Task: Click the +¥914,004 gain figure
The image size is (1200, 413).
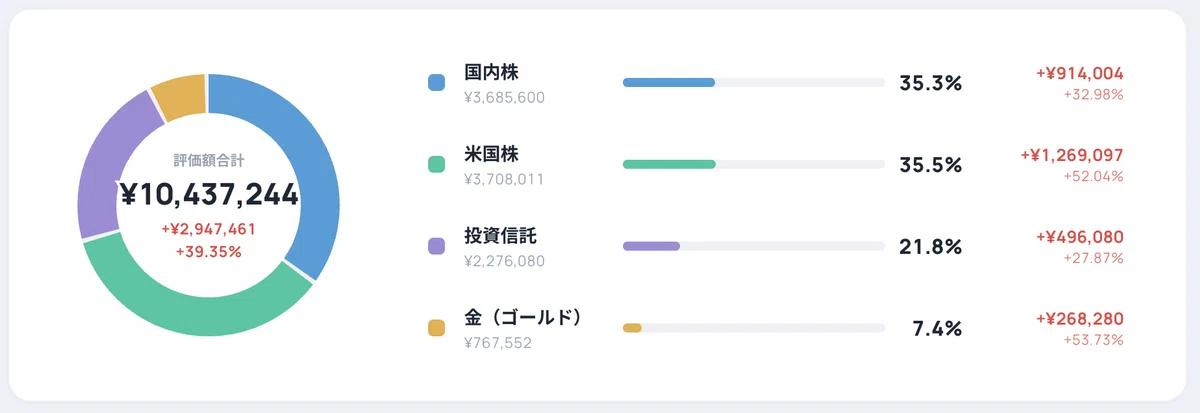Action: tap(1080, 73)
